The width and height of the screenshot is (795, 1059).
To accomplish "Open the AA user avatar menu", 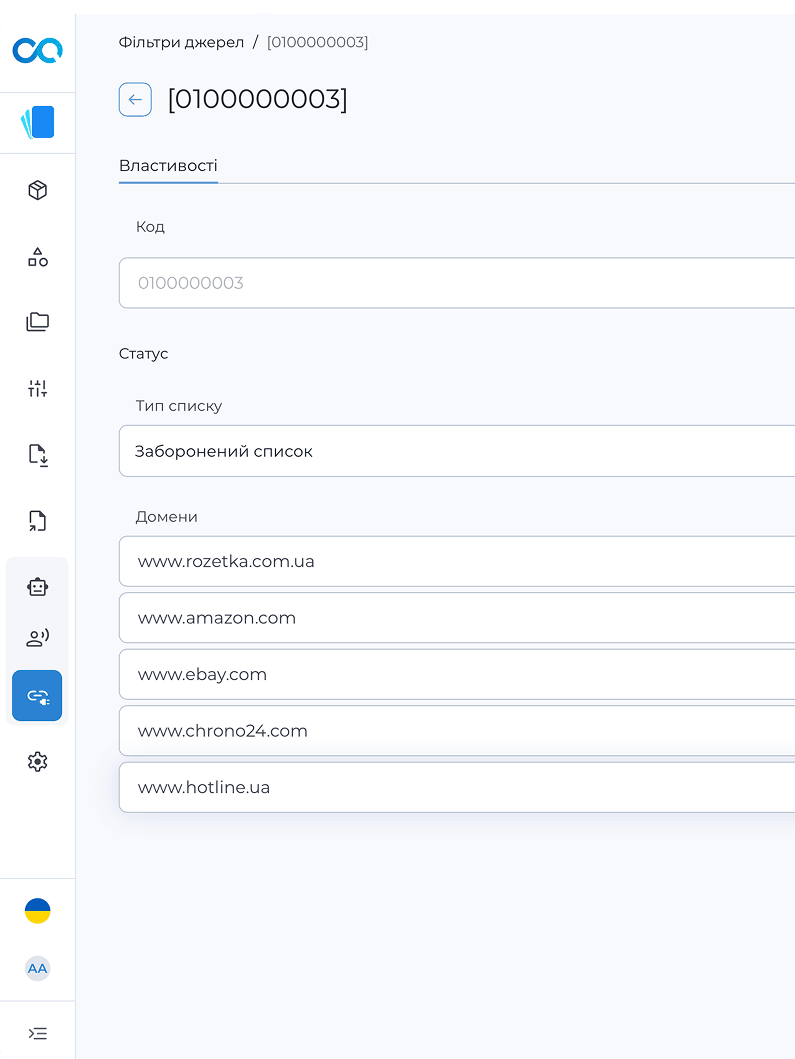I will point(37,968).
